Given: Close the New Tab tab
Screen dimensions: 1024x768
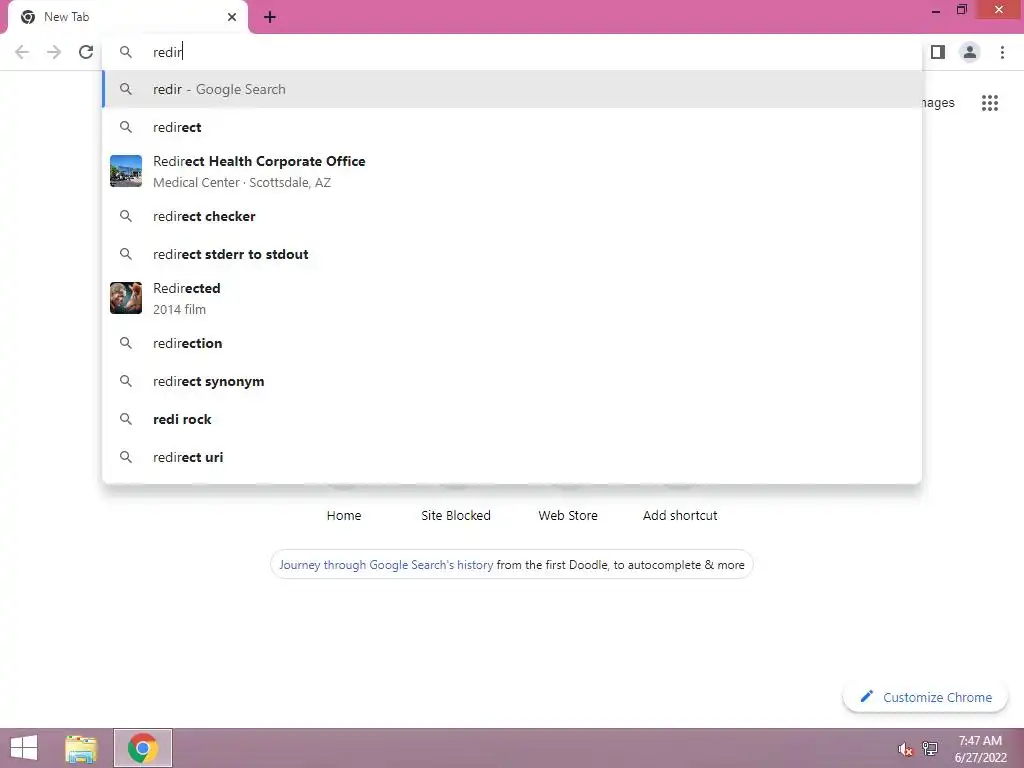Looking at the screenshot, I should pos(232,17).
